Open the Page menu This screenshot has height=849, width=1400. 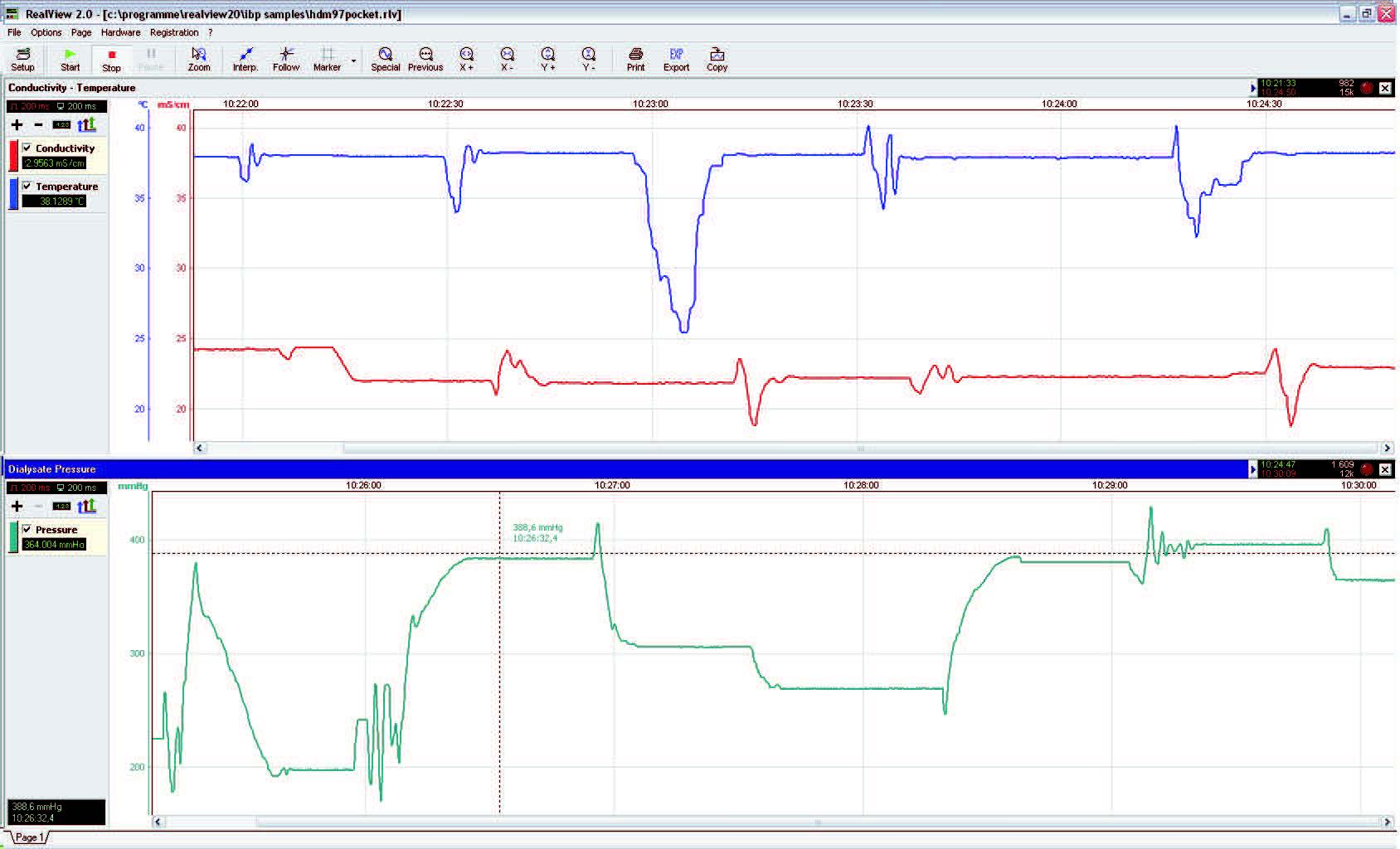pos(81,32)
